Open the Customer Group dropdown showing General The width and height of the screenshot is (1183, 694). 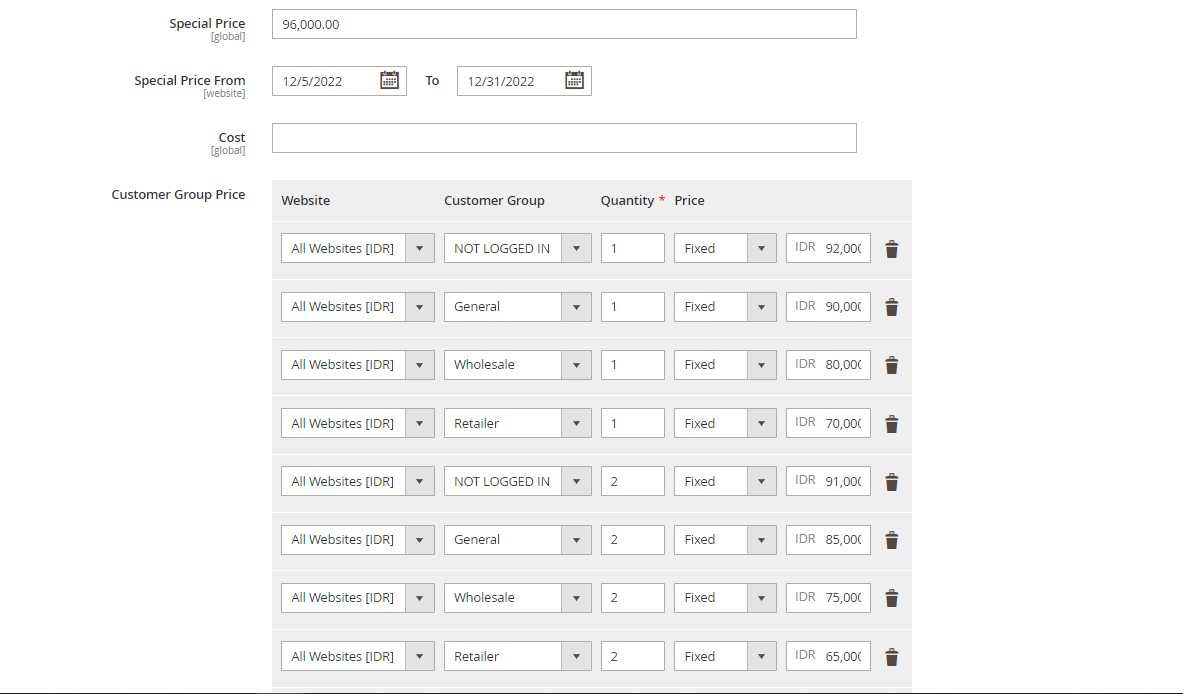[x=577, y=306]
